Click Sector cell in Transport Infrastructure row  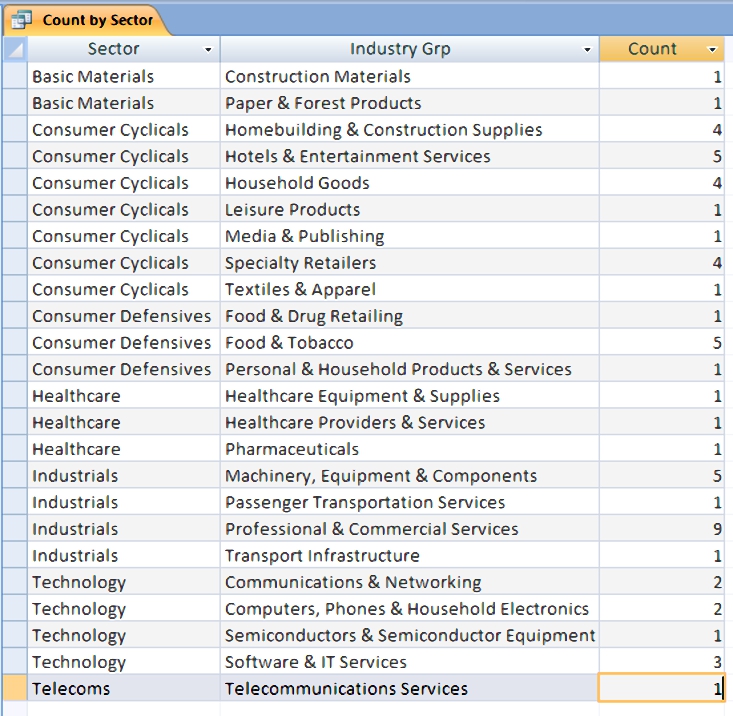tap(123, 556)
